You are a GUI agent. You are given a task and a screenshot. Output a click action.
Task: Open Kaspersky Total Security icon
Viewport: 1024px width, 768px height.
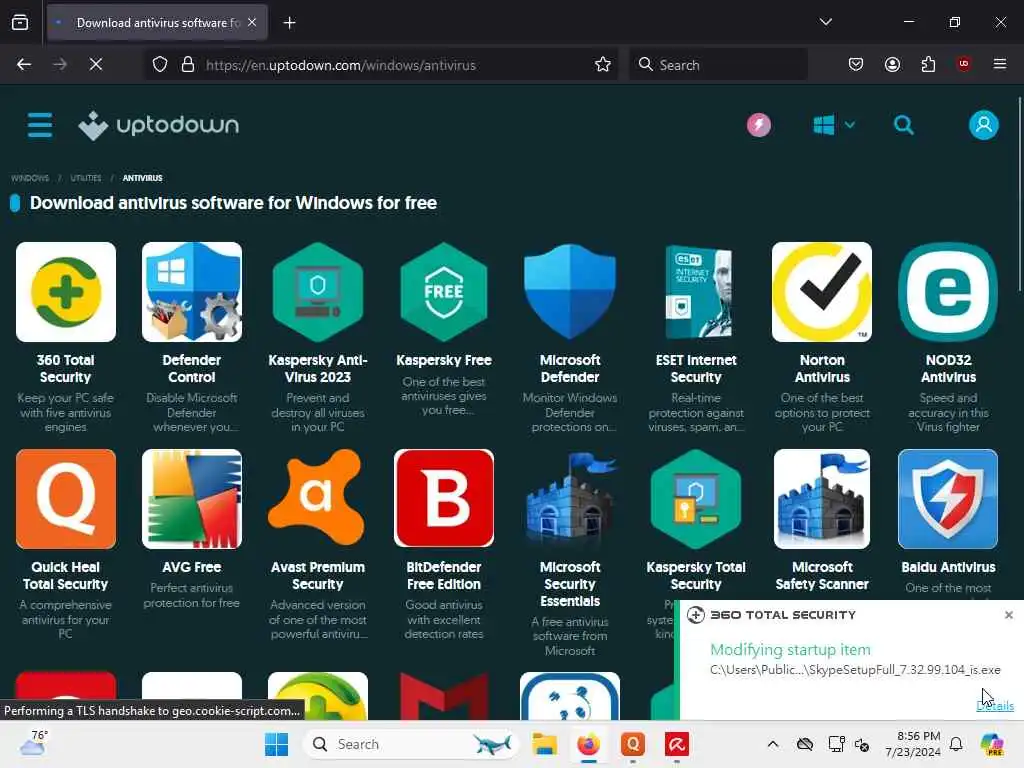click(x=696, y=499)
